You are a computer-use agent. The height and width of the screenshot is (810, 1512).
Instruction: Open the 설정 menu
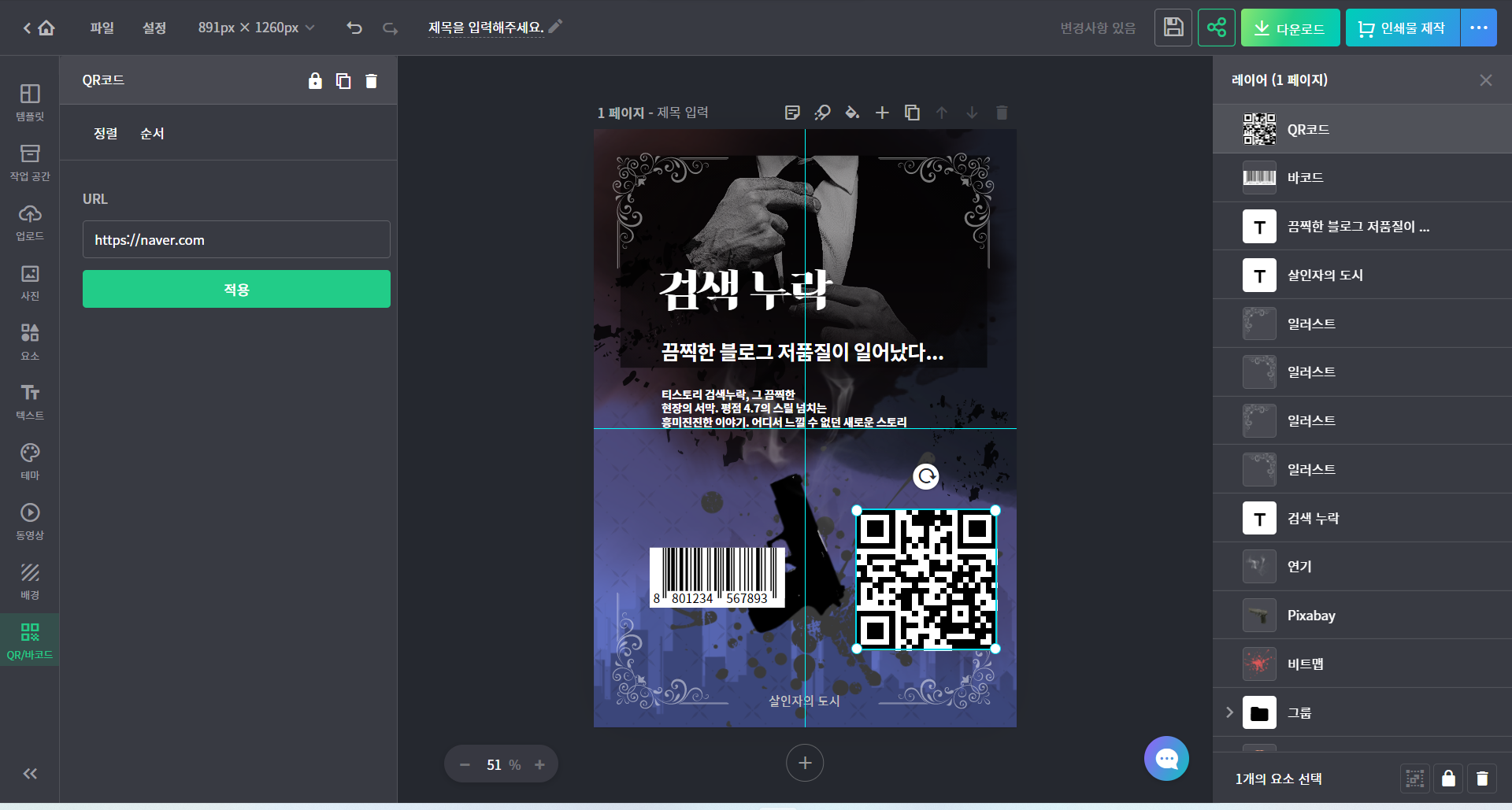pyautogui.click(x=154, y=28)
